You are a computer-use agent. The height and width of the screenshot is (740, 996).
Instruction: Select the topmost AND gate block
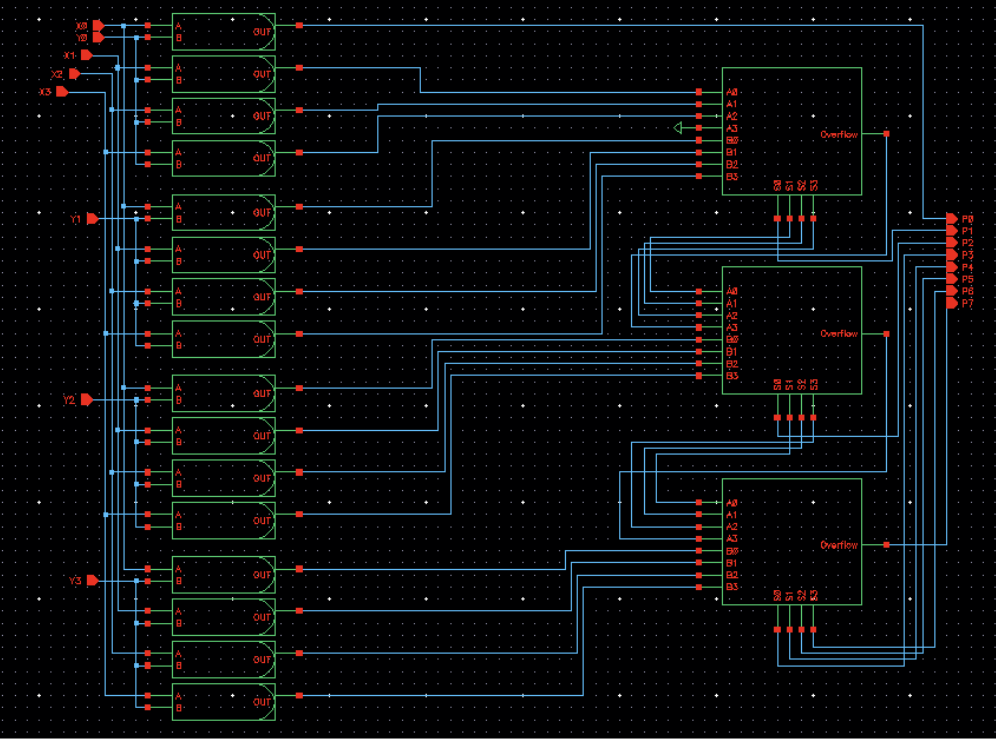click(x=223, y=31)
